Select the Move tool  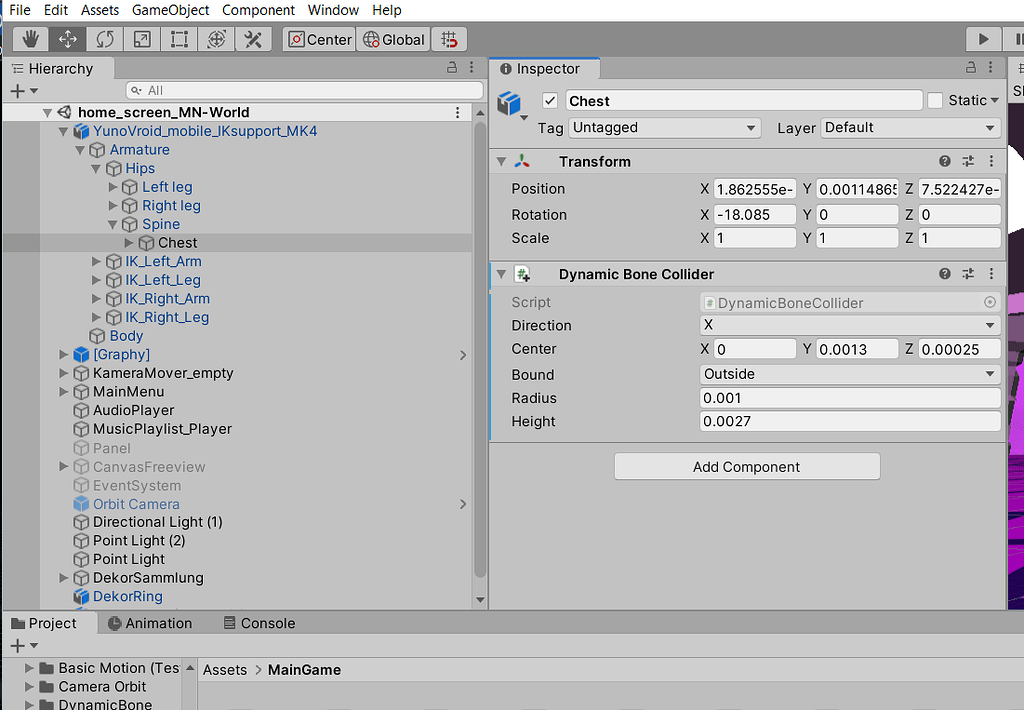click(67, 39)
